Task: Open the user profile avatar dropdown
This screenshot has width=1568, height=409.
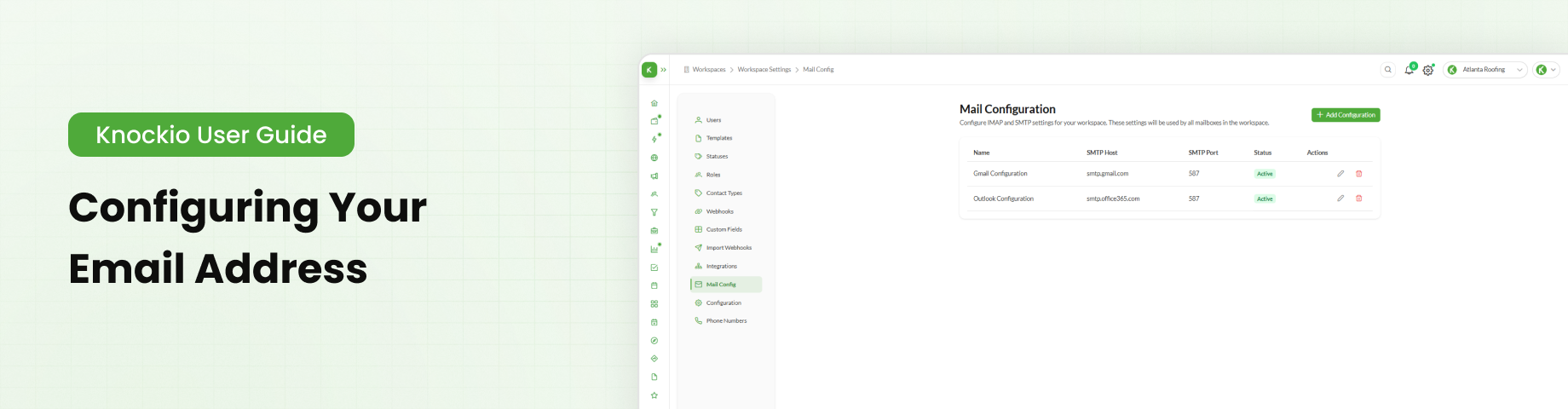Action: (x=1546, y=70)
